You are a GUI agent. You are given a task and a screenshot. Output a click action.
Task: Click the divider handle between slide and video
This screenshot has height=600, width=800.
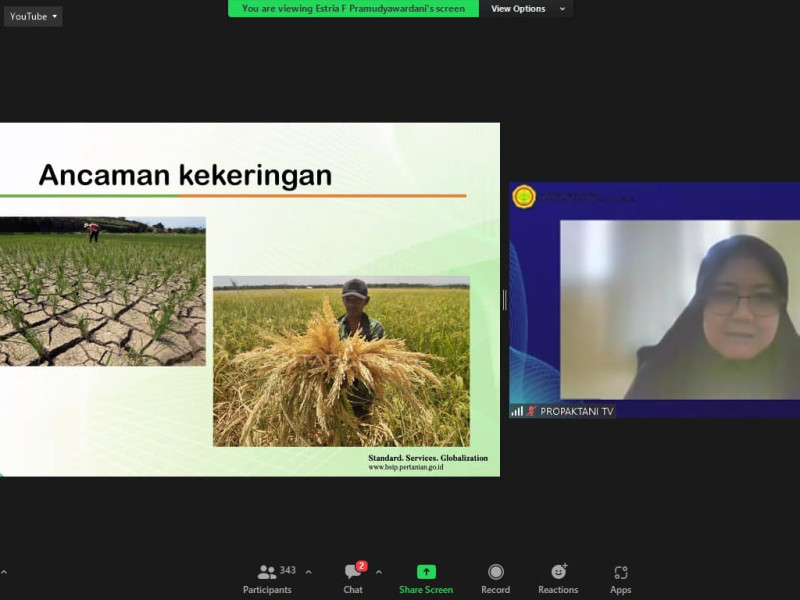(504, 300)
